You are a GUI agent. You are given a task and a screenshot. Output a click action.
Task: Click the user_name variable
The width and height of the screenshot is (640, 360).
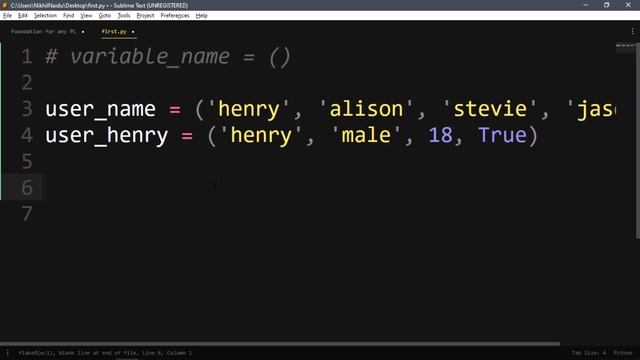(x=100, y=109)
